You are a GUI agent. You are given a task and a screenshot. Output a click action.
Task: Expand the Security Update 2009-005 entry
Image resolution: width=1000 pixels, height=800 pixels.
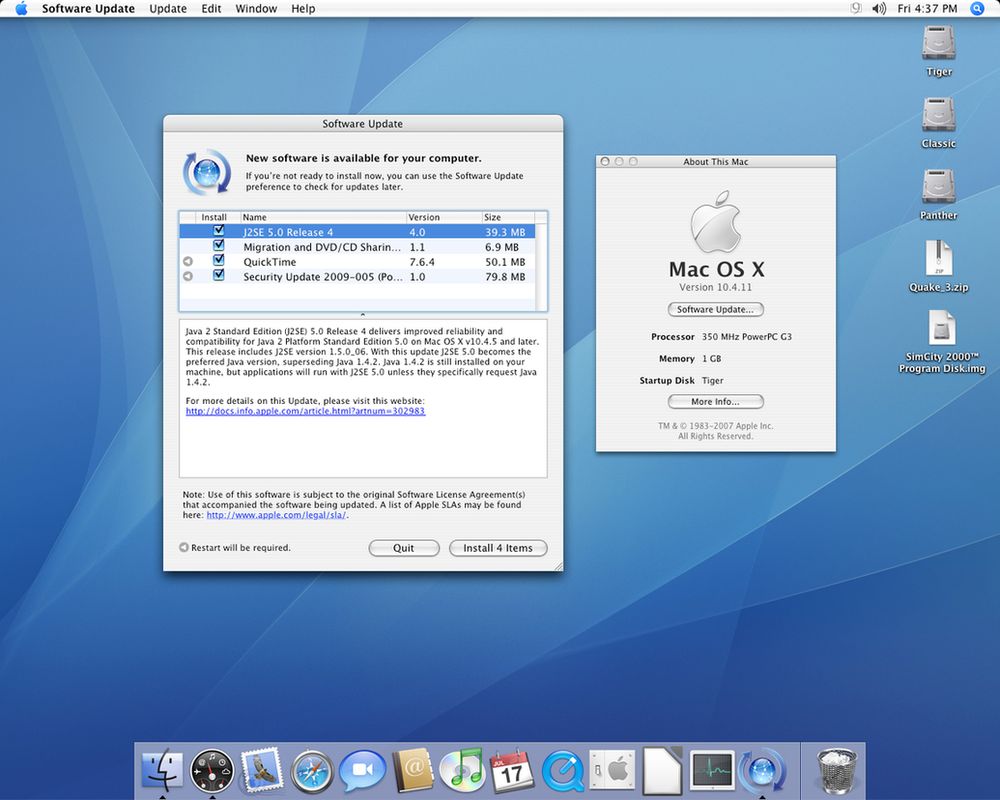187,276
